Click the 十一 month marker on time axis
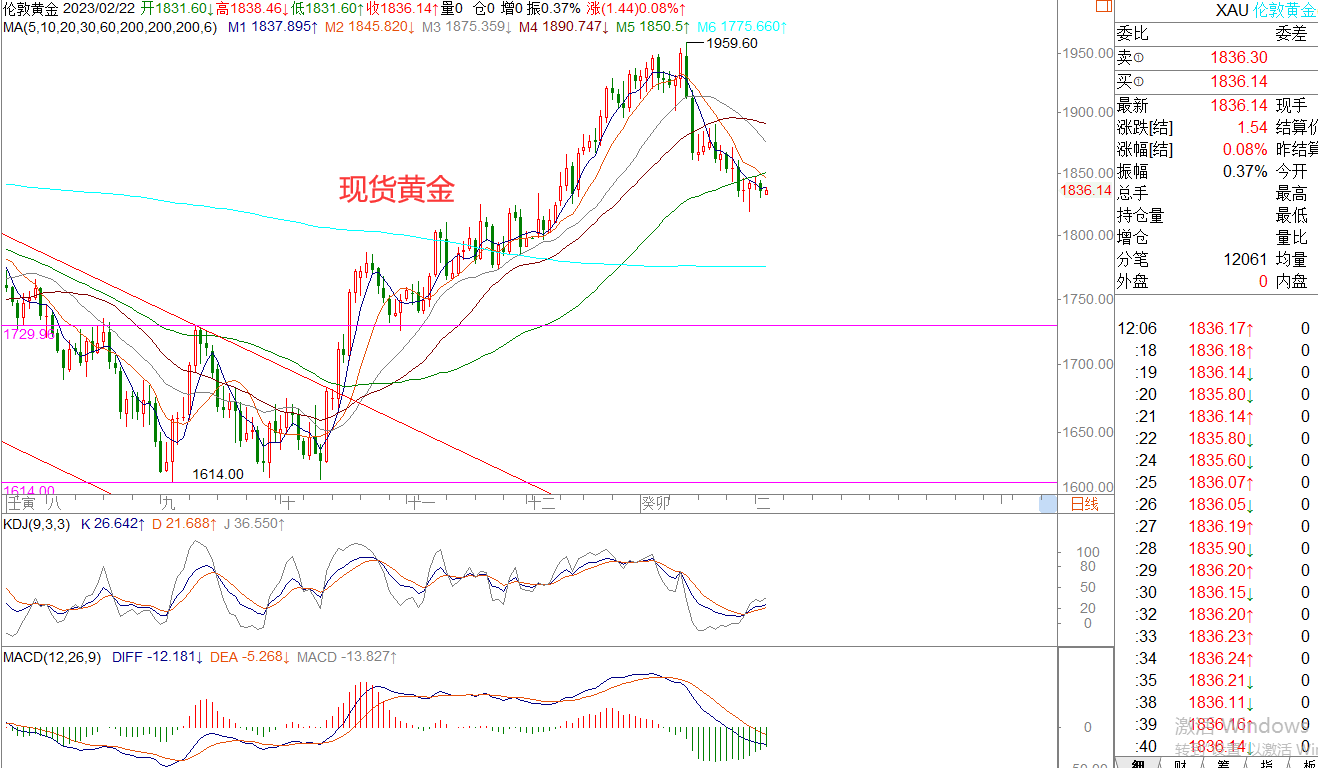This screenshot has height=768, width=1318. tap(421, 504)
